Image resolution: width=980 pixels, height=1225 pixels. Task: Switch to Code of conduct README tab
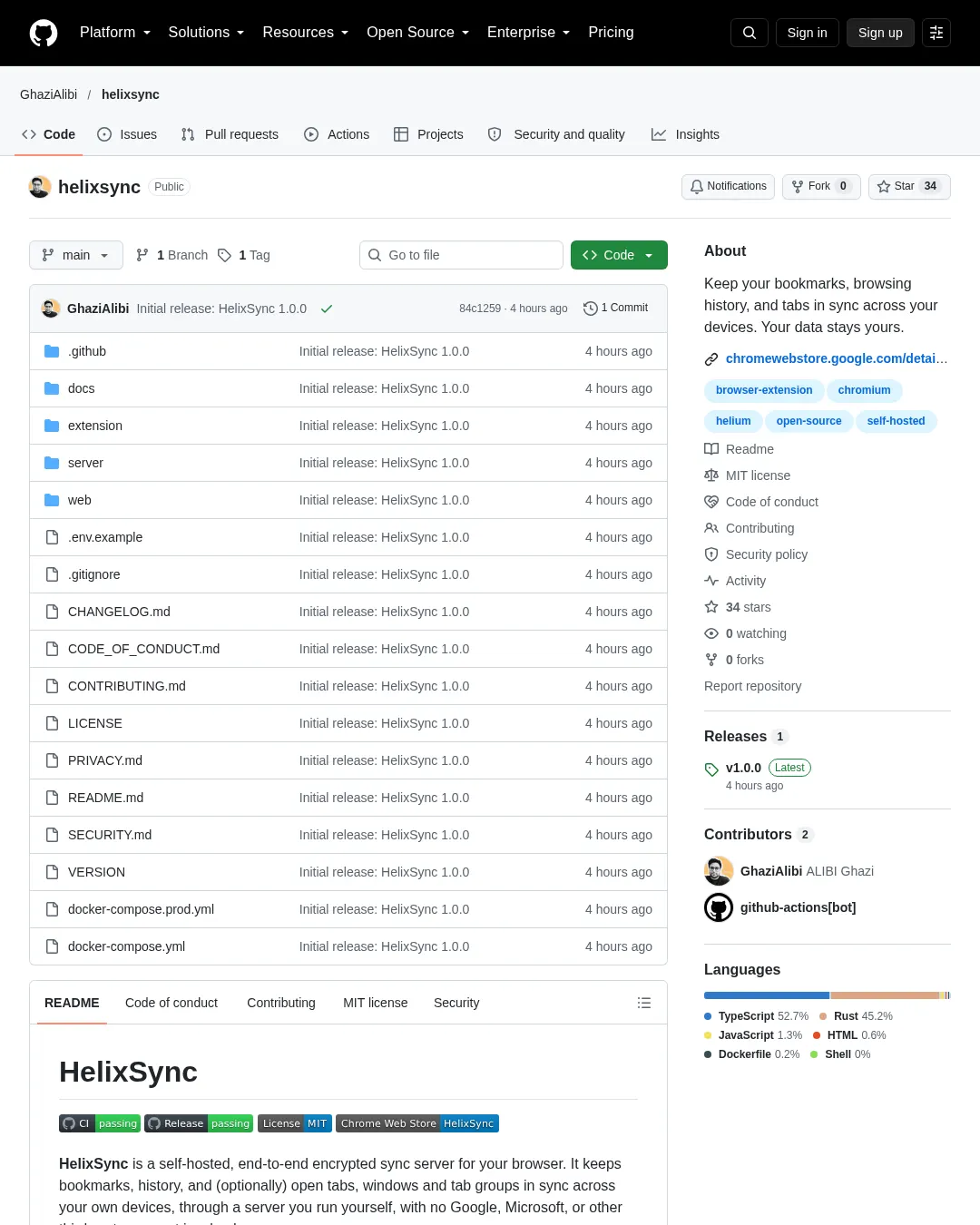171,1003
